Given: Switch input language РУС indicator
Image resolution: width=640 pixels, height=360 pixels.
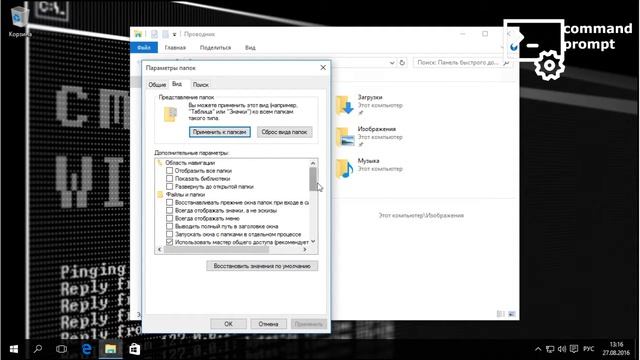Looking at the screenshot, I should tap(589, 349).
